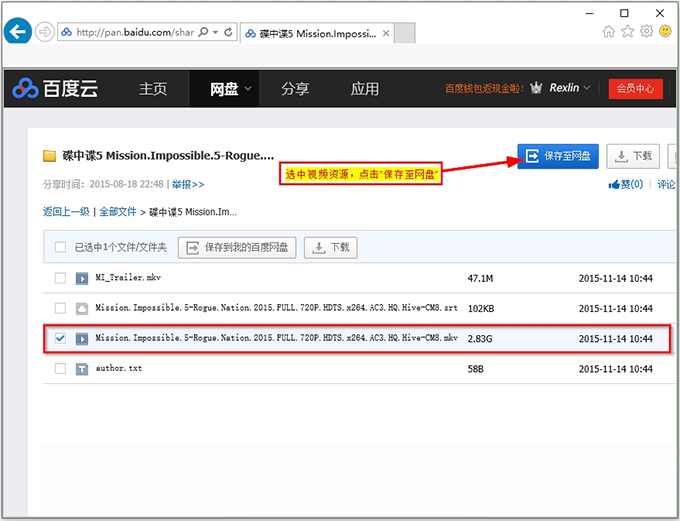Click the 102KB size value
Image resolution: width=680 pixels, height=521 pixels.
pos(481,309)
